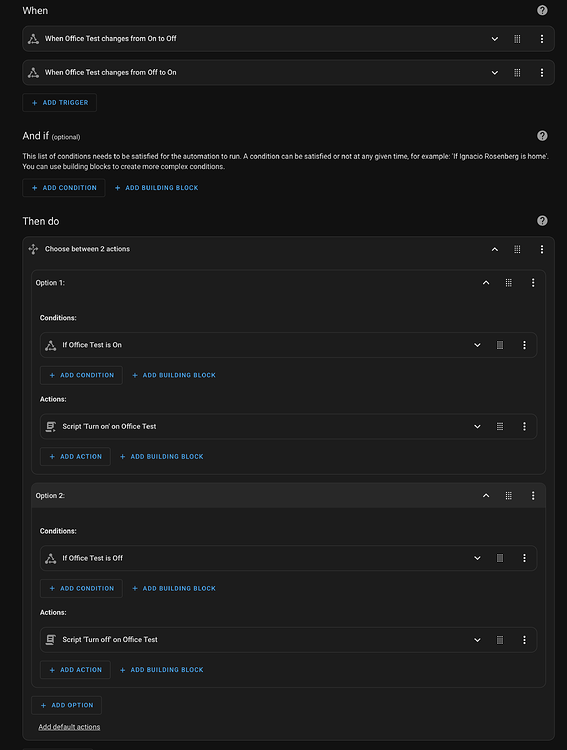Collapse the Choose between 2 actions block

coord(495,249)
